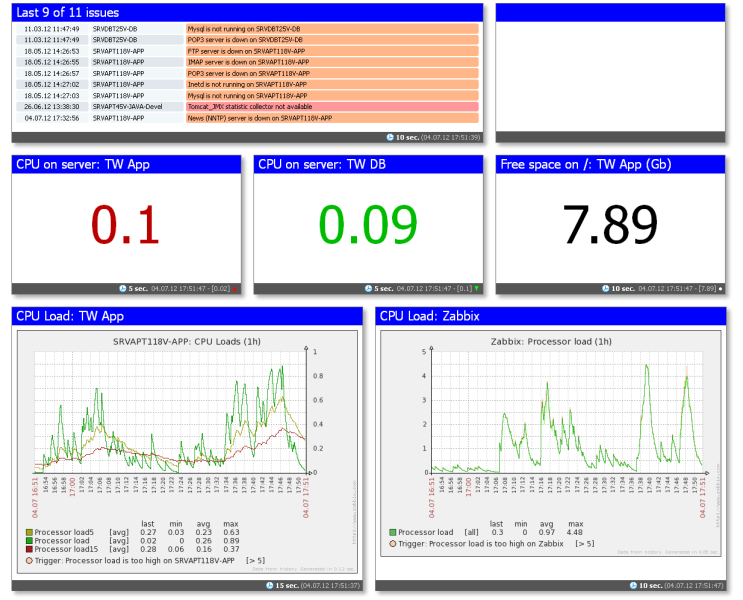743x600 pixels.
Task: Open the Tomcat_JMX statistic collector issue
Action: coord(332,107)
